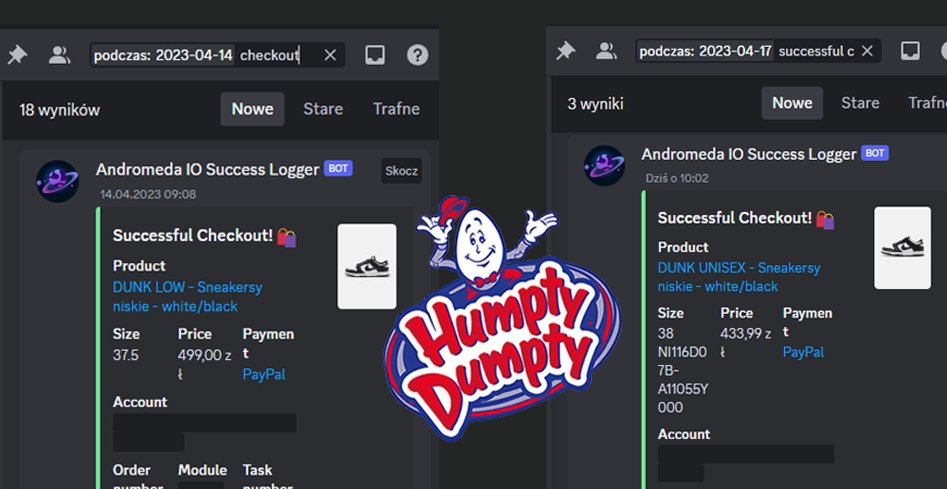Open the DUNK UNISEX Sneakersy product link
The image size is (947, 489).
[739, 277]
